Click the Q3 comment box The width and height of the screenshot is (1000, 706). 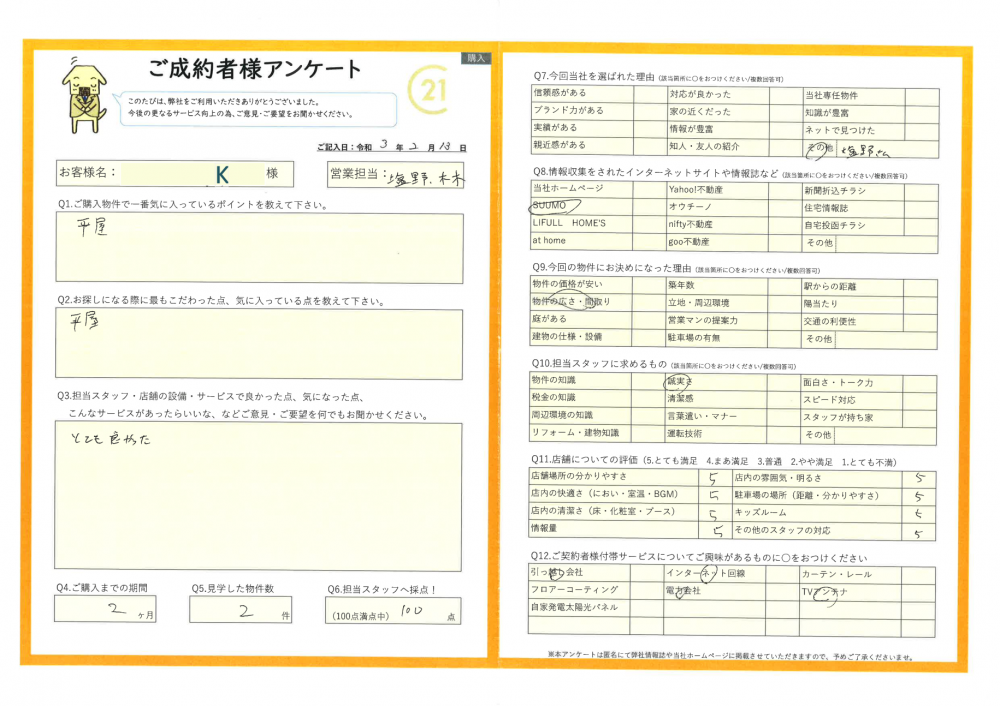[259, 496]
